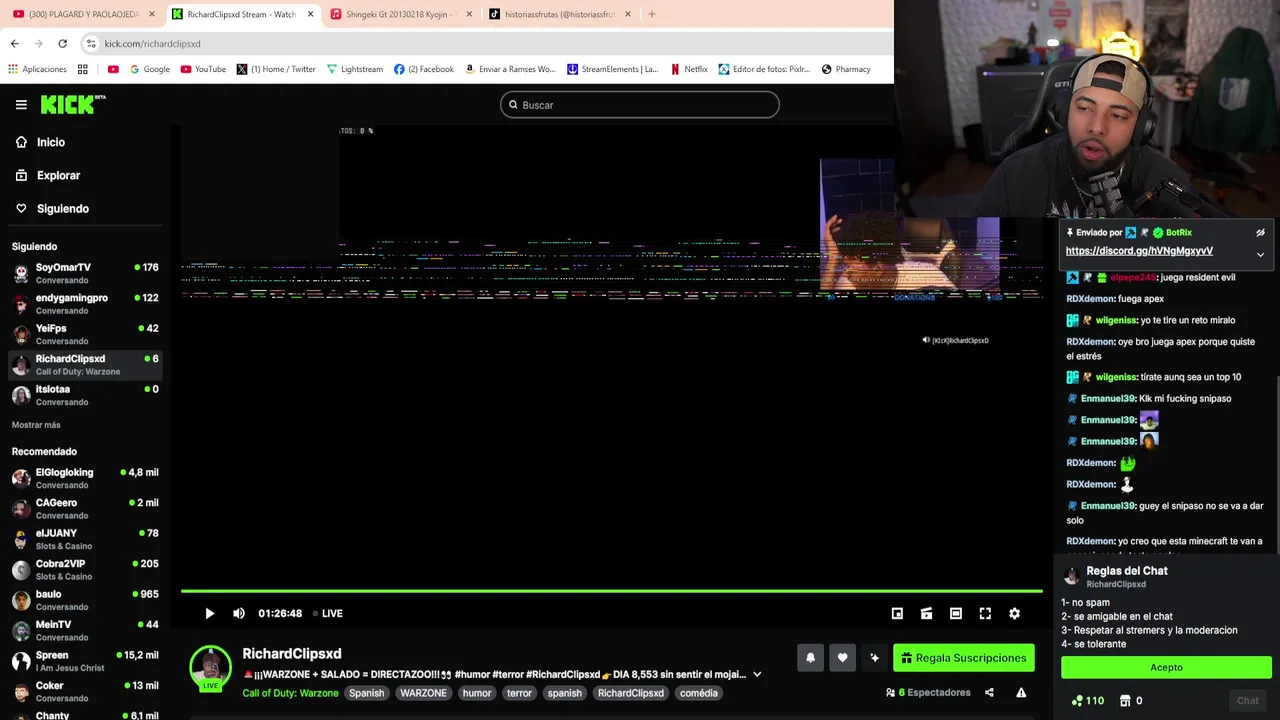Switch to Shingeki Gt Kyojin tab
This screenshot has width=1280, height=720.
pyautogui.click(x=401, y=14)
